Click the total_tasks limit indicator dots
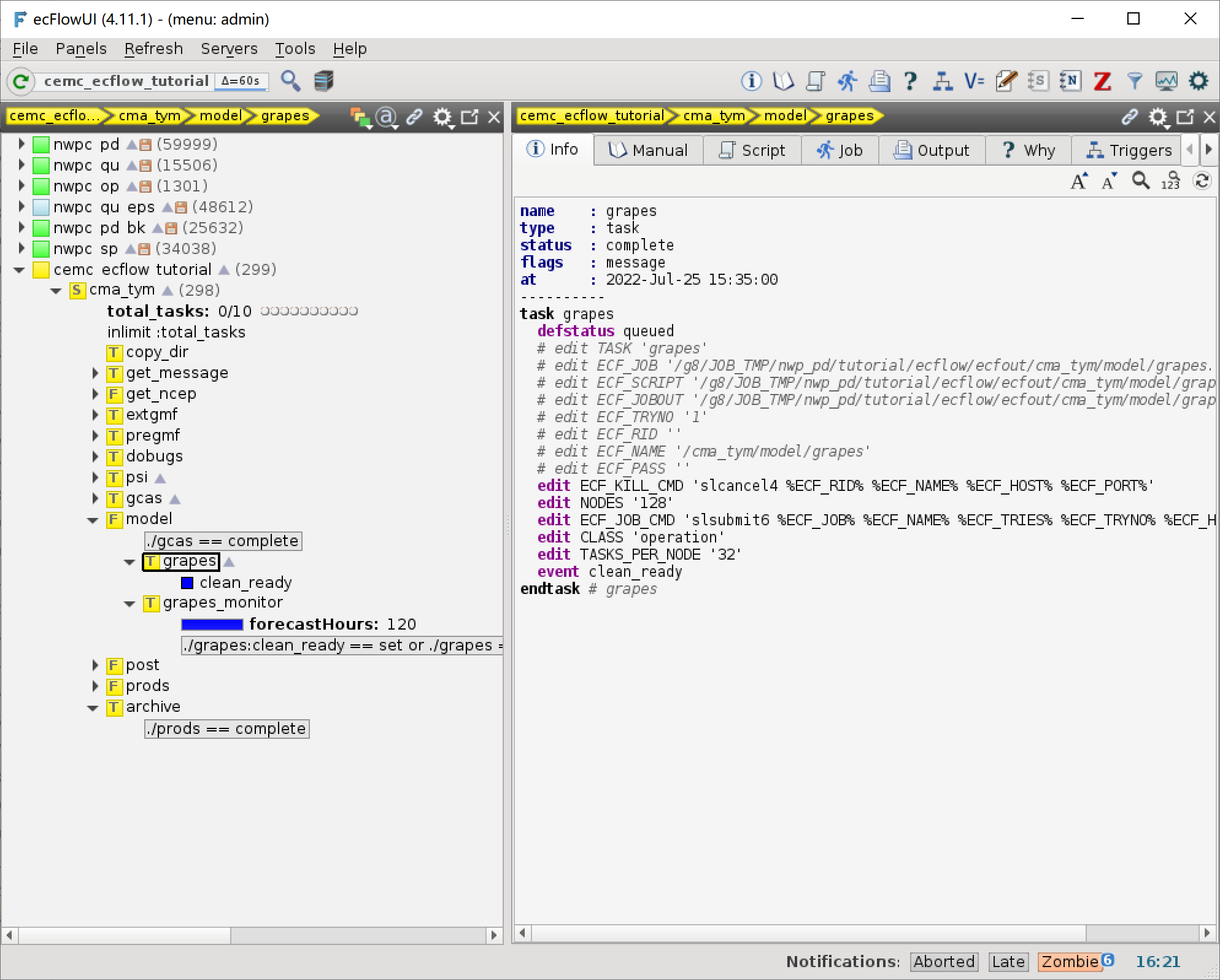 [x=309, y=311]
